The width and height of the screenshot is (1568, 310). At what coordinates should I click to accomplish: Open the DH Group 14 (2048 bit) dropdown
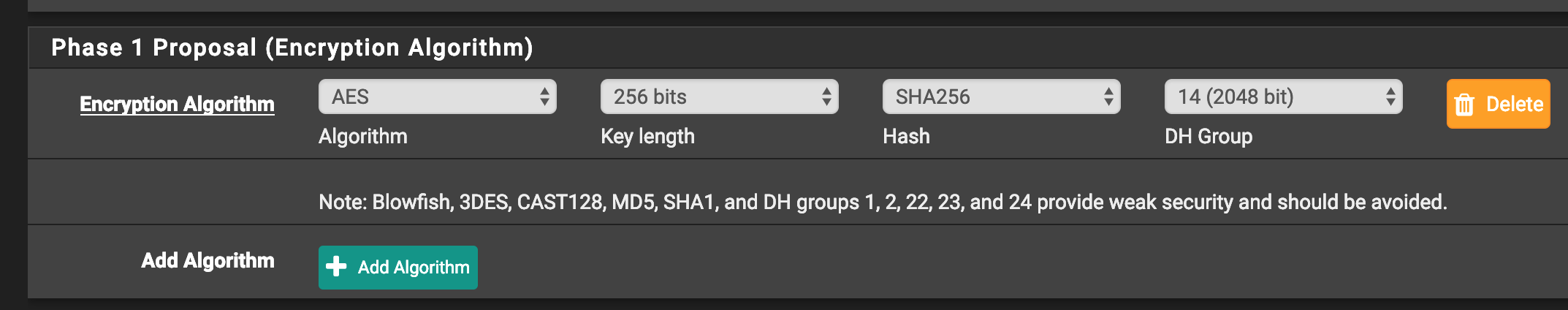(x=1284, y=97)
